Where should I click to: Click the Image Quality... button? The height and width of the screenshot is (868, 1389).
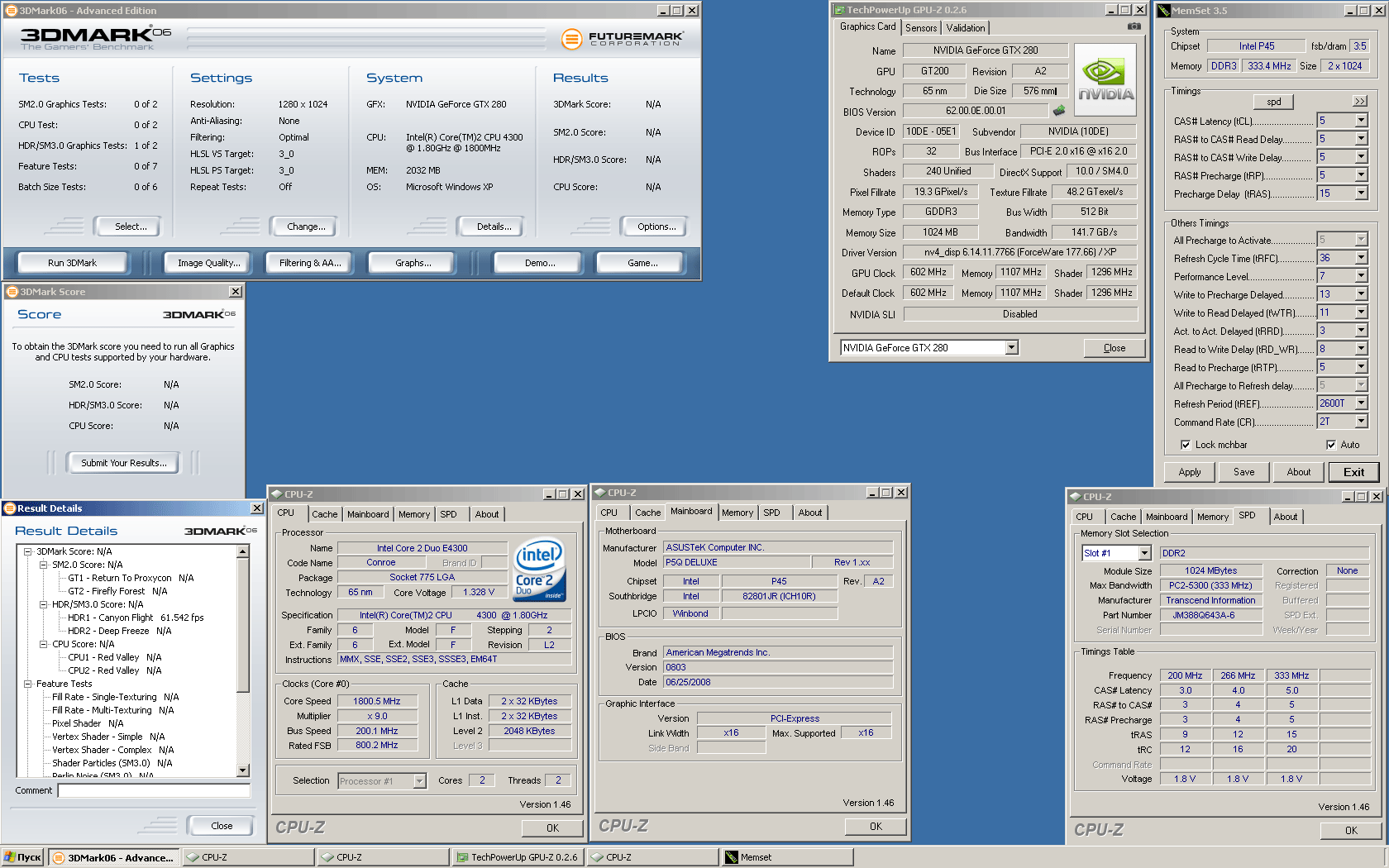point(209,263)
